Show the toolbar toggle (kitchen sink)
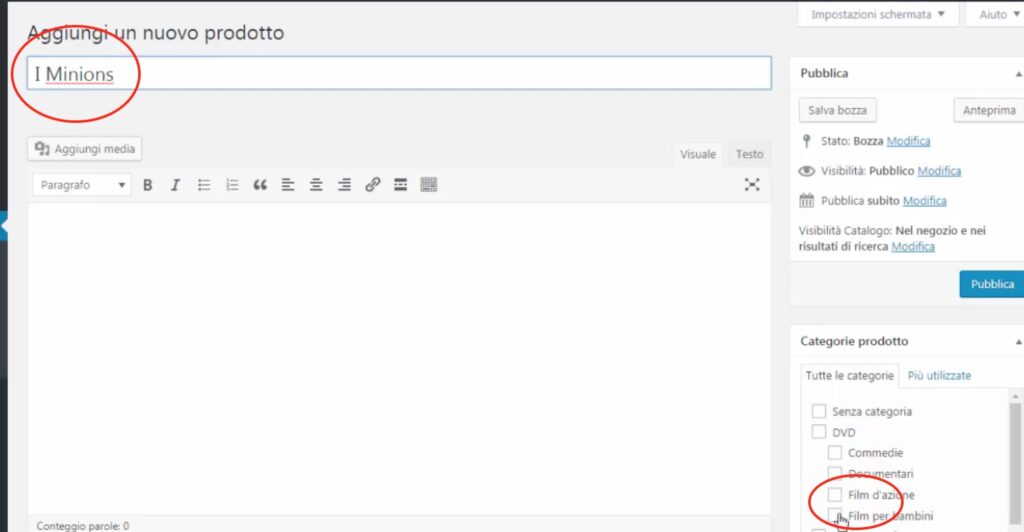This screenshot has width=1024, height=532. (x=429, y=185)
